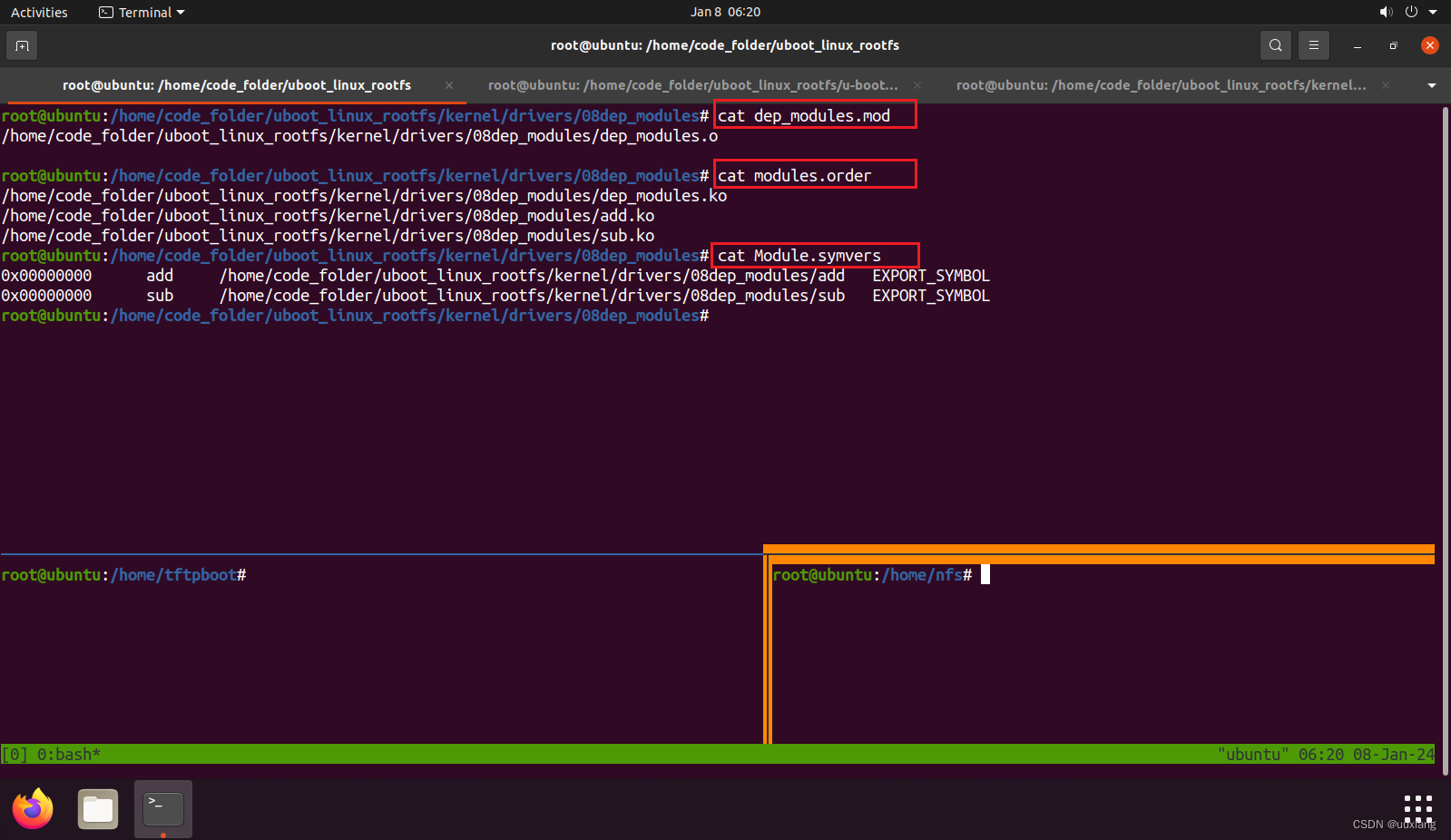The image size is (1451, 840).
Task: Minimize the terminal window
Action: (x=1358, y=45)
